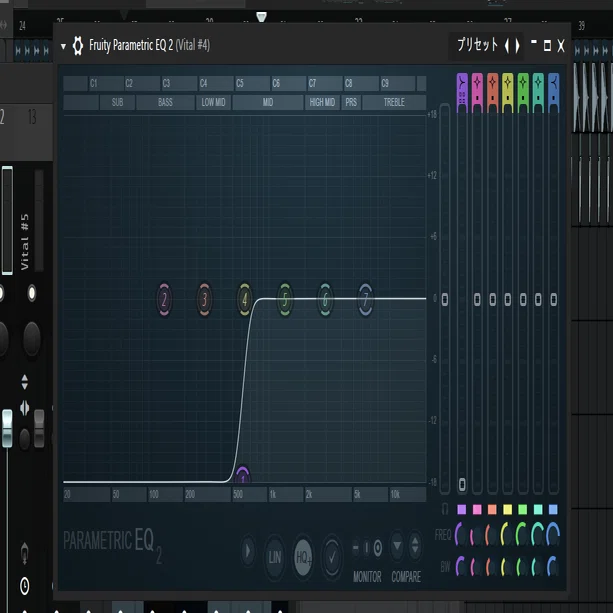Select the yellow band 4 color square
This screenshot has width=613, height=613.
click(x=507, y=509)
